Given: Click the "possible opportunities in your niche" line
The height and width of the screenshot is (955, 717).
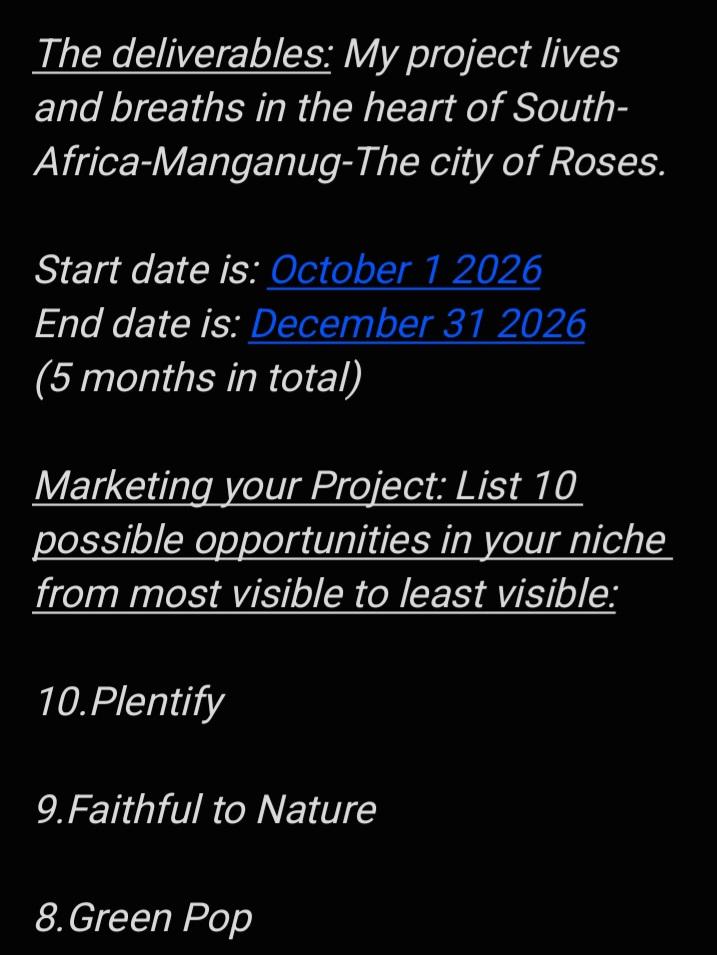Looking at the screenshot, I should tap(350, 540).
